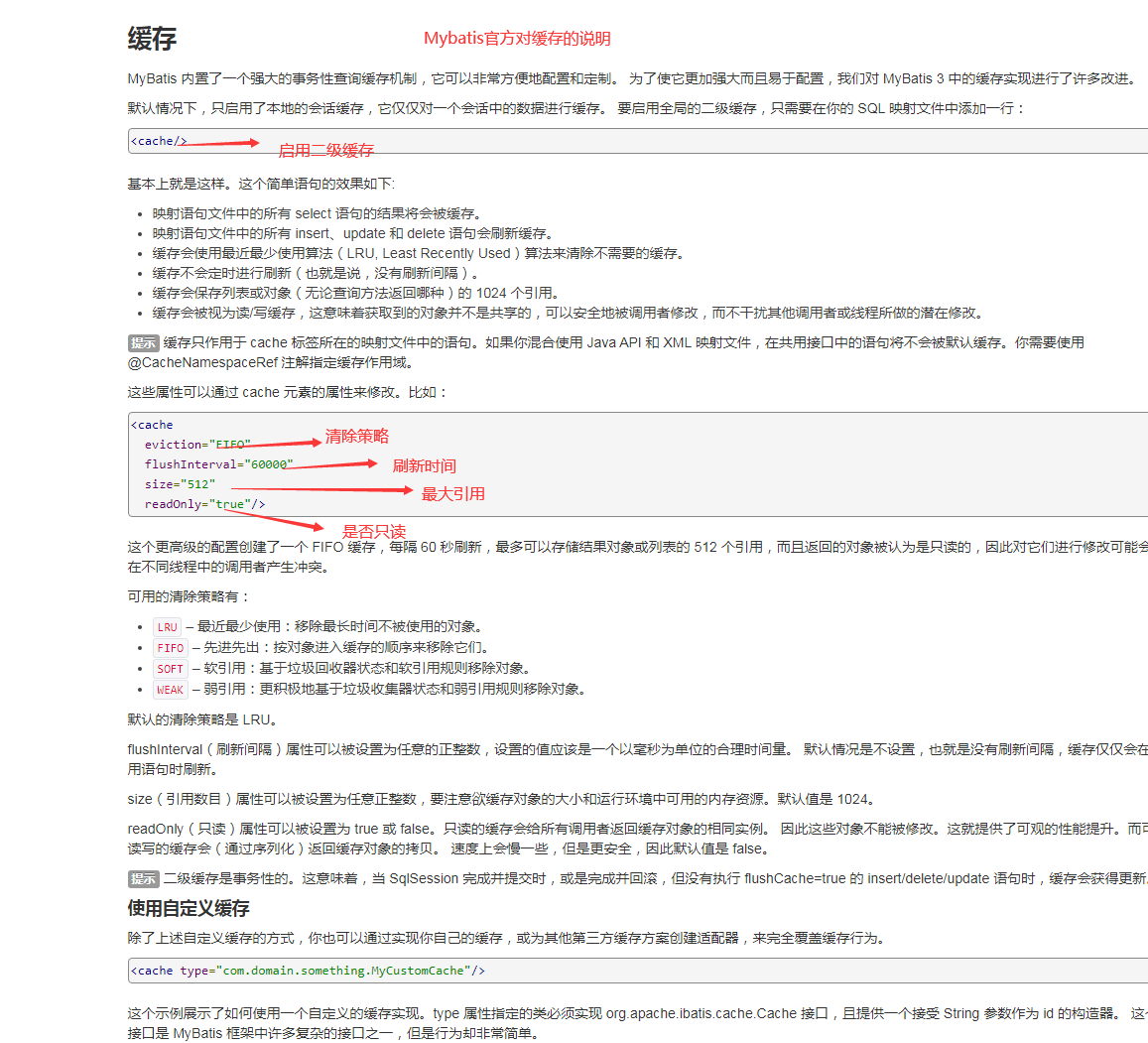Click the paragraph starting 除了上述自定义缓存的方式
This screenshot has width=1148, height=1043.
click(x=505, y=938)
